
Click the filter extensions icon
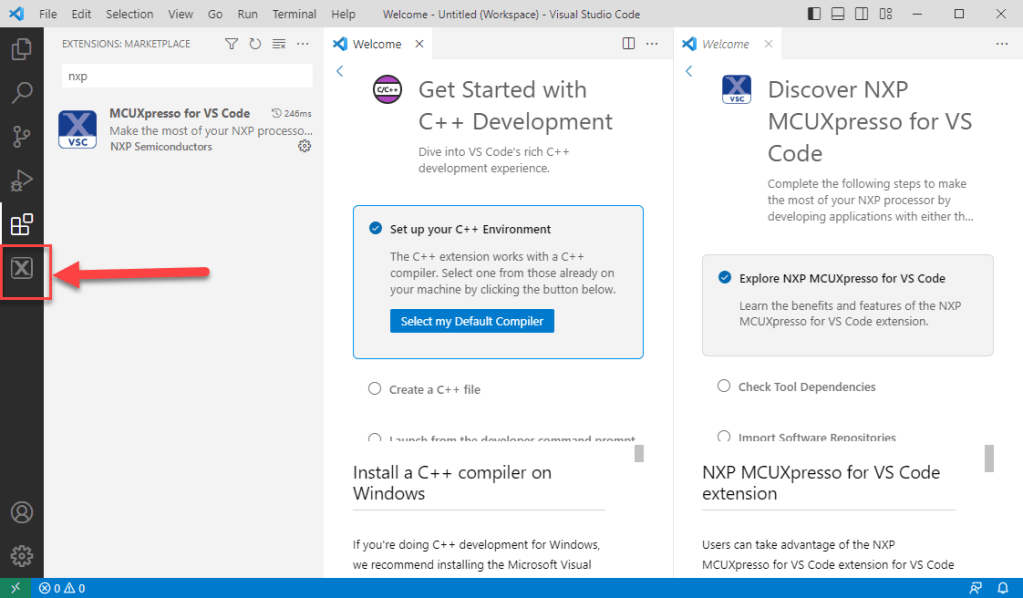pos(232,44)
